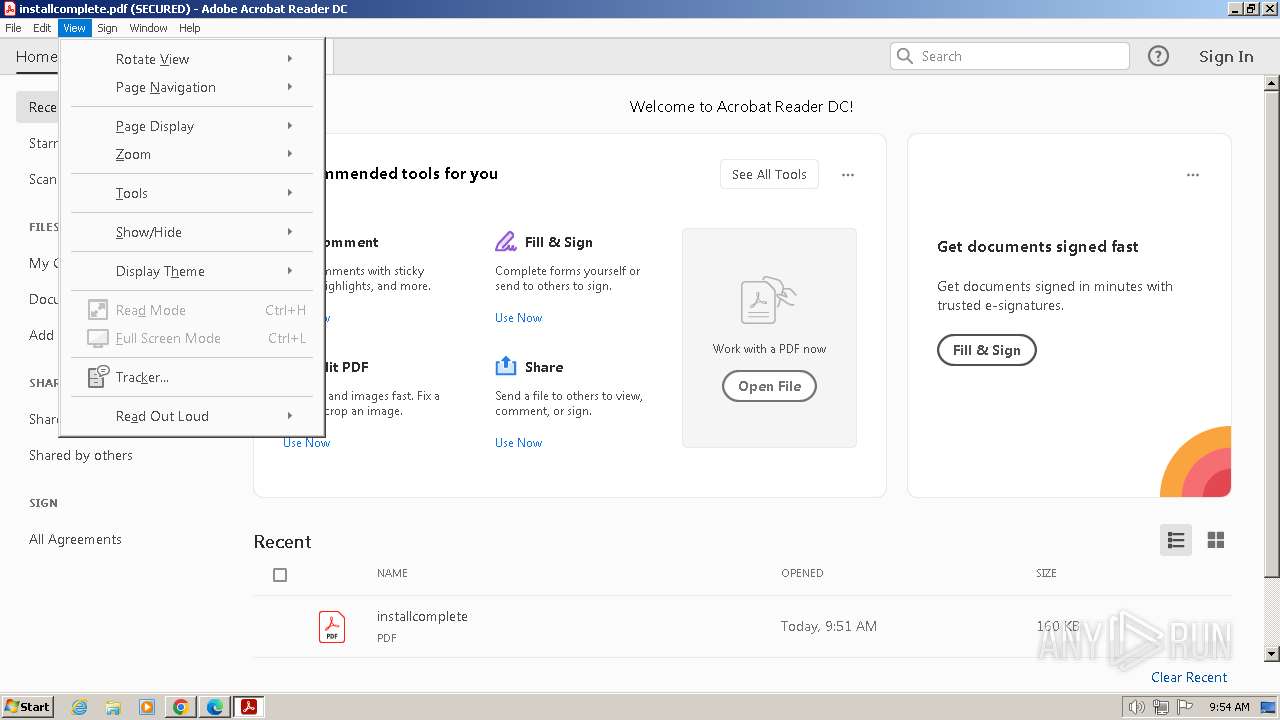Click the volume tray icon
The width and height of the screenshot is (1280, 720).
click(x=1137, y=707)
